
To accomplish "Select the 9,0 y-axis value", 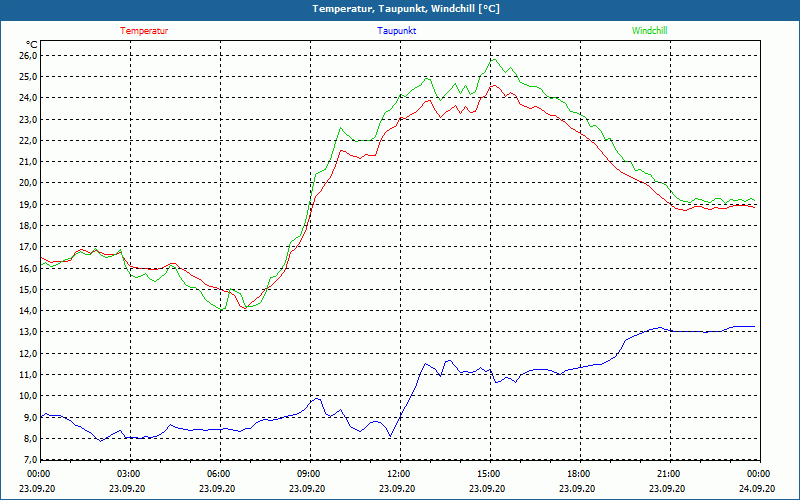I will point(30,417).
